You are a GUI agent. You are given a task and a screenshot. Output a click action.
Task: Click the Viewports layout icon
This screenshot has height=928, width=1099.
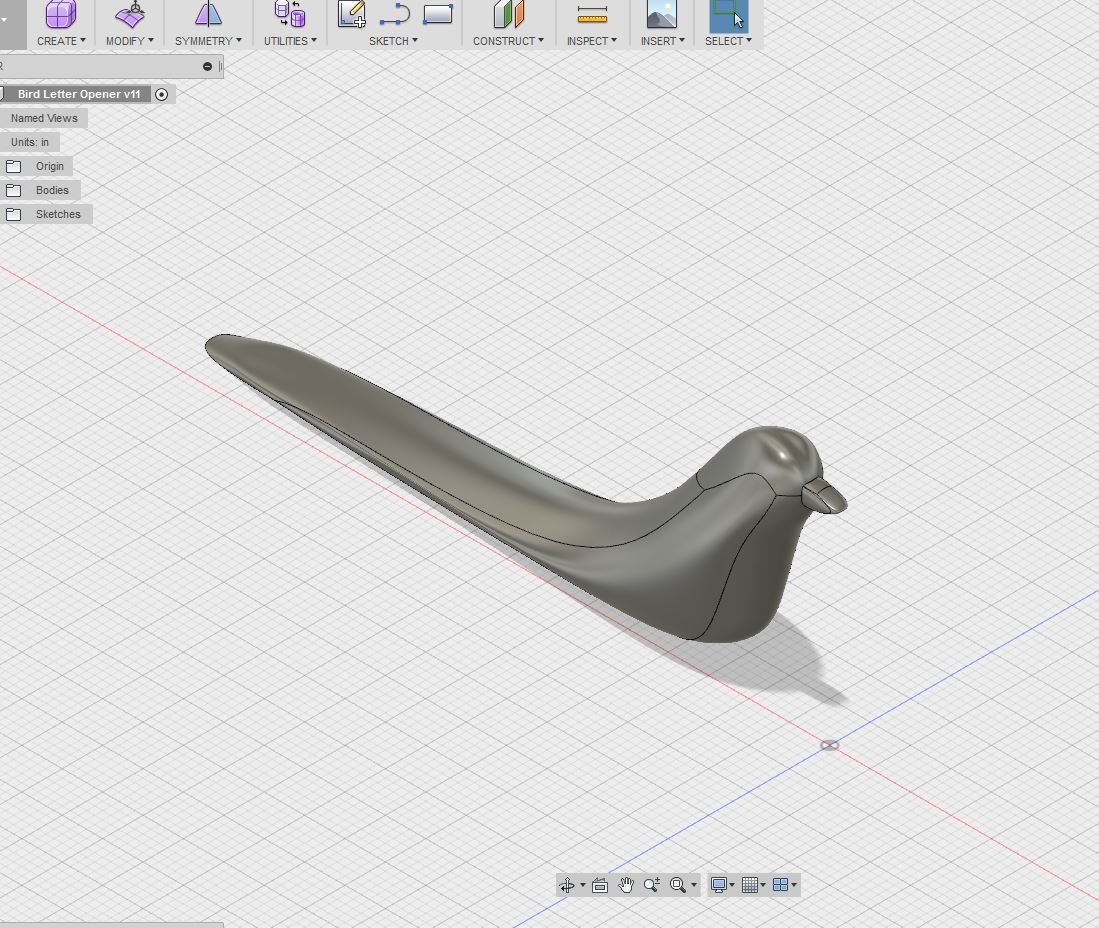780,885
